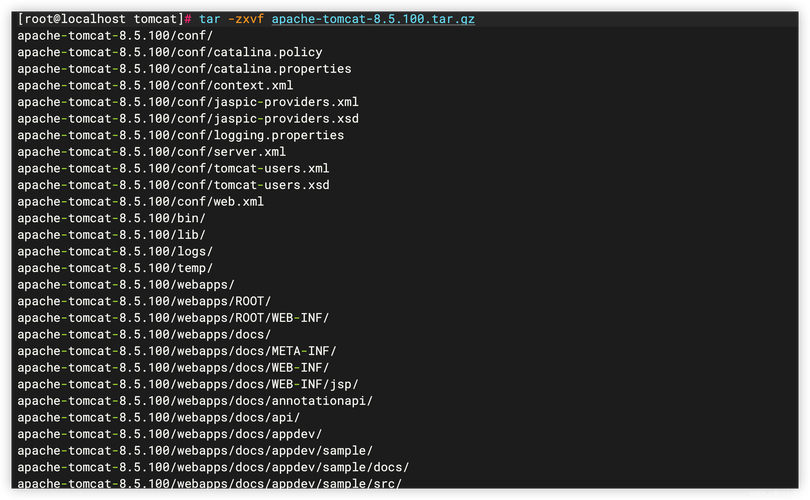Click the conf/tomcat-users.xsd line
810x500 pixels.
click(x=173, y=185)
